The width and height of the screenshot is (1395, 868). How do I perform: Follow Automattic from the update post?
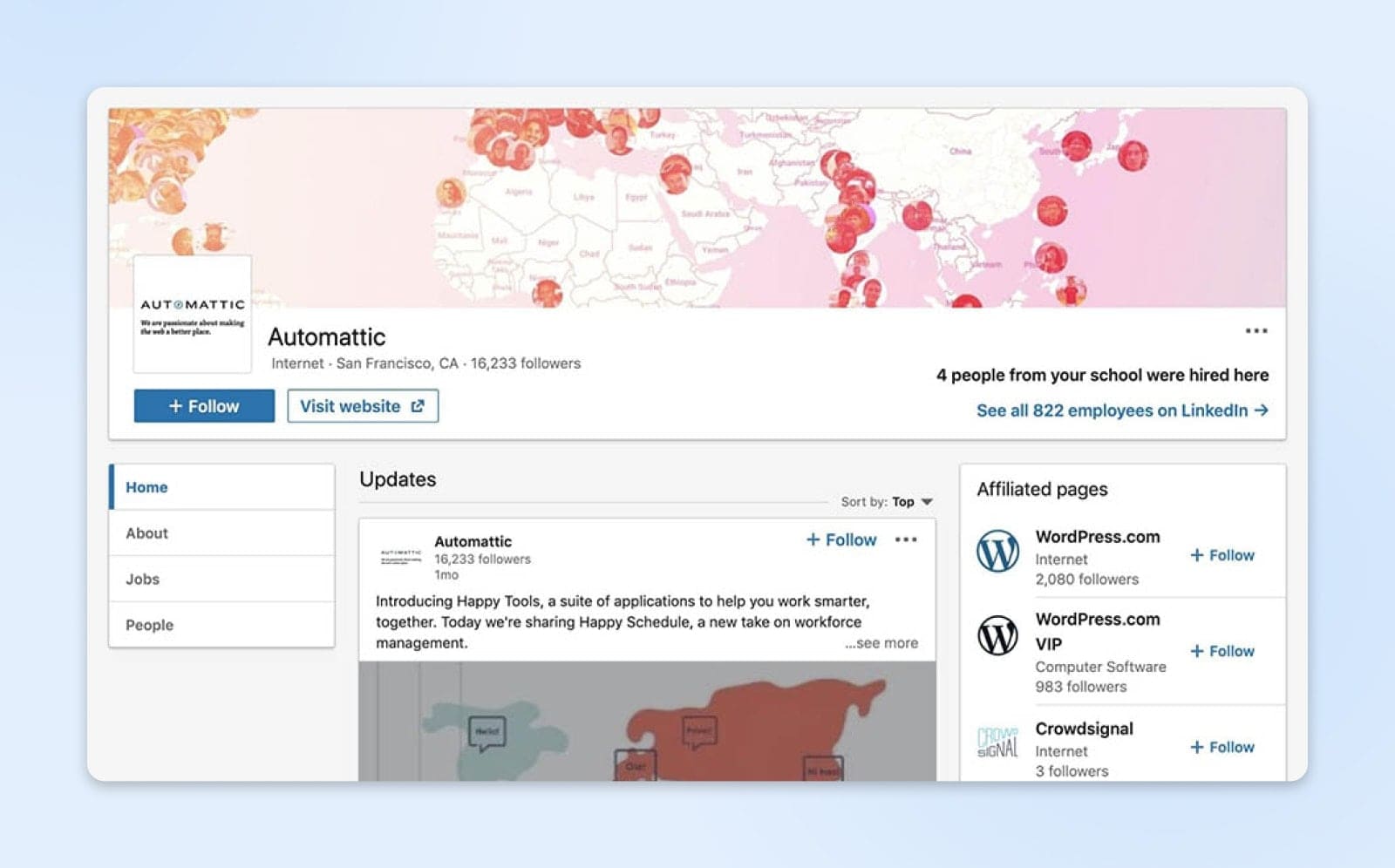click(x=841, y=539)
